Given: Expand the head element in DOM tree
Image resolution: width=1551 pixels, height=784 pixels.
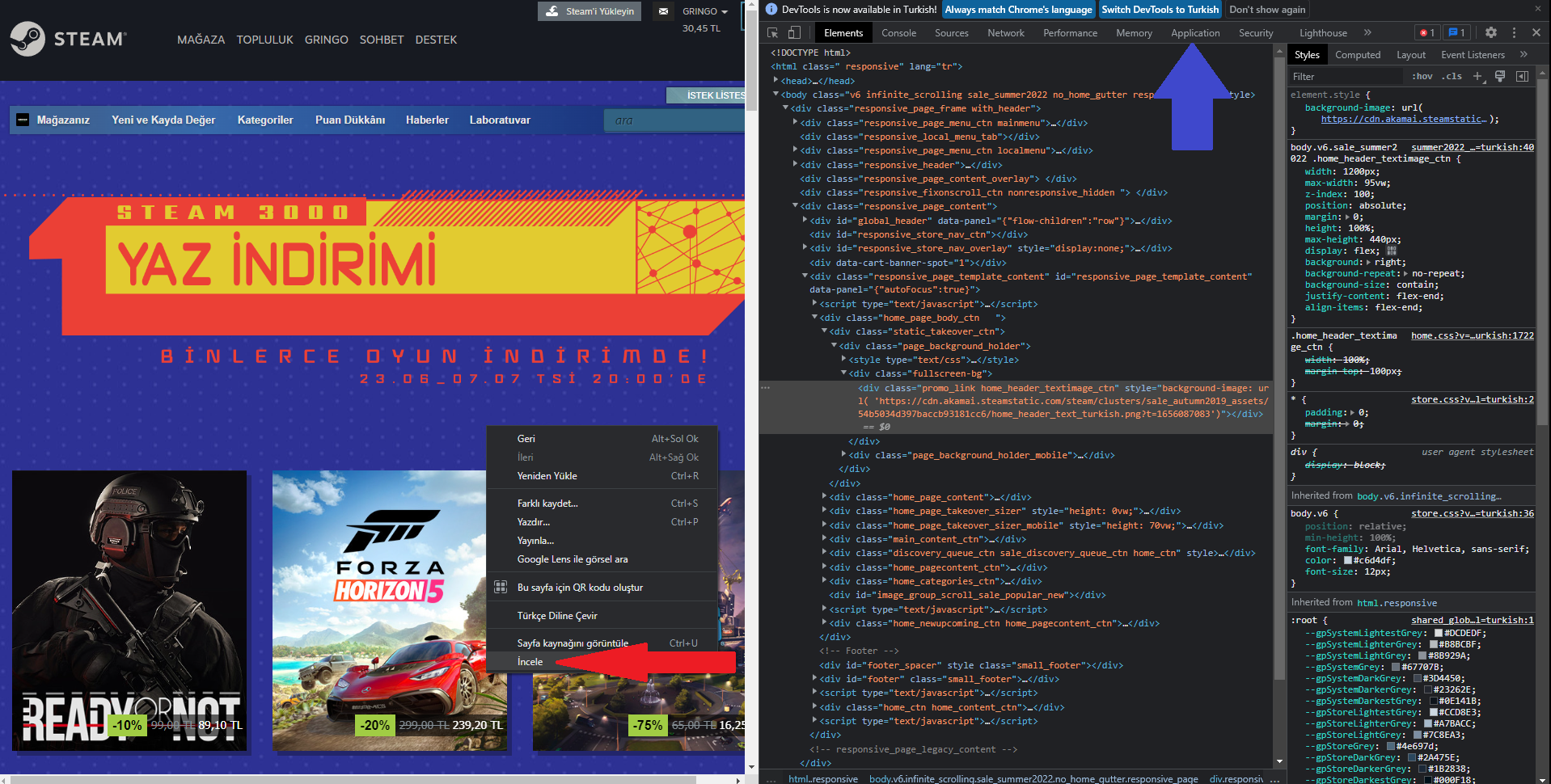Looking at the screenshot, I should coord(776,80).
